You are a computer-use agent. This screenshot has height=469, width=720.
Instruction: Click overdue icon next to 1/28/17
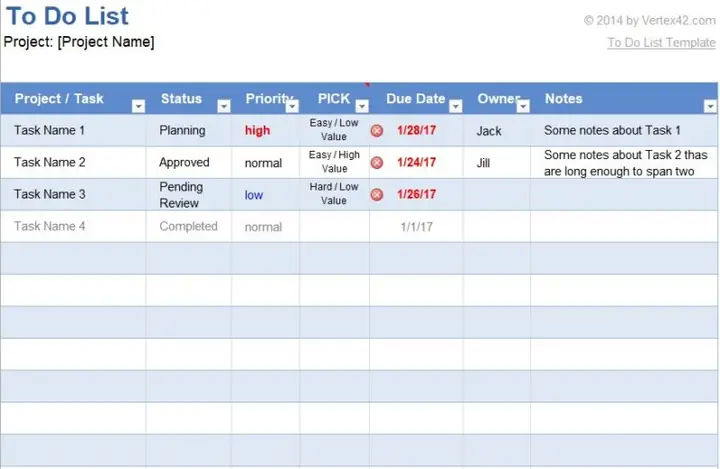tap(377, 131)
